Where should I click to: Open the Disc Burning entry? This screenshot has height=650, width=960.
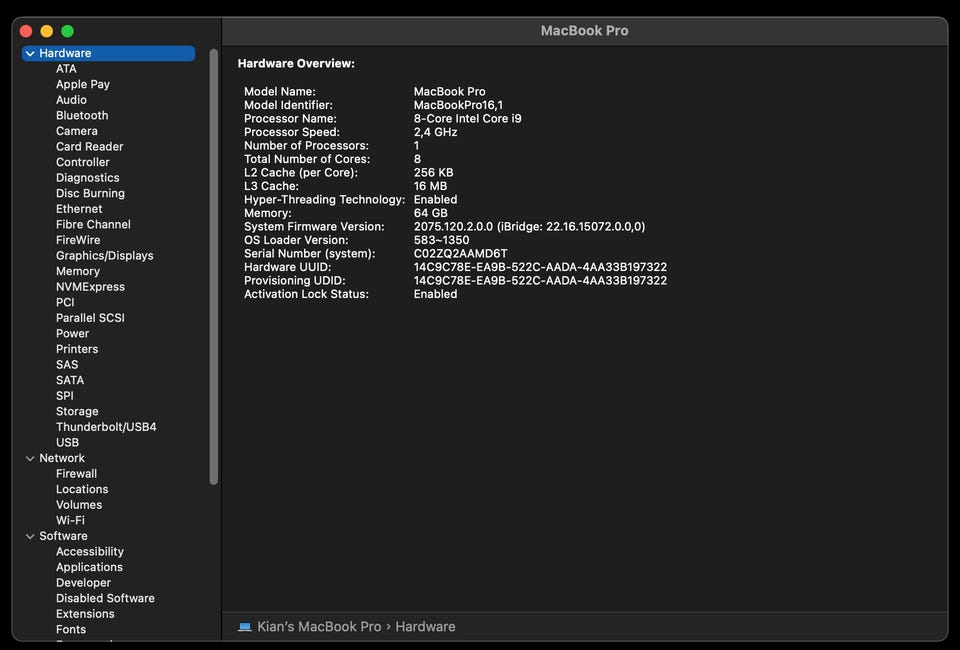(x=90, y=193)
